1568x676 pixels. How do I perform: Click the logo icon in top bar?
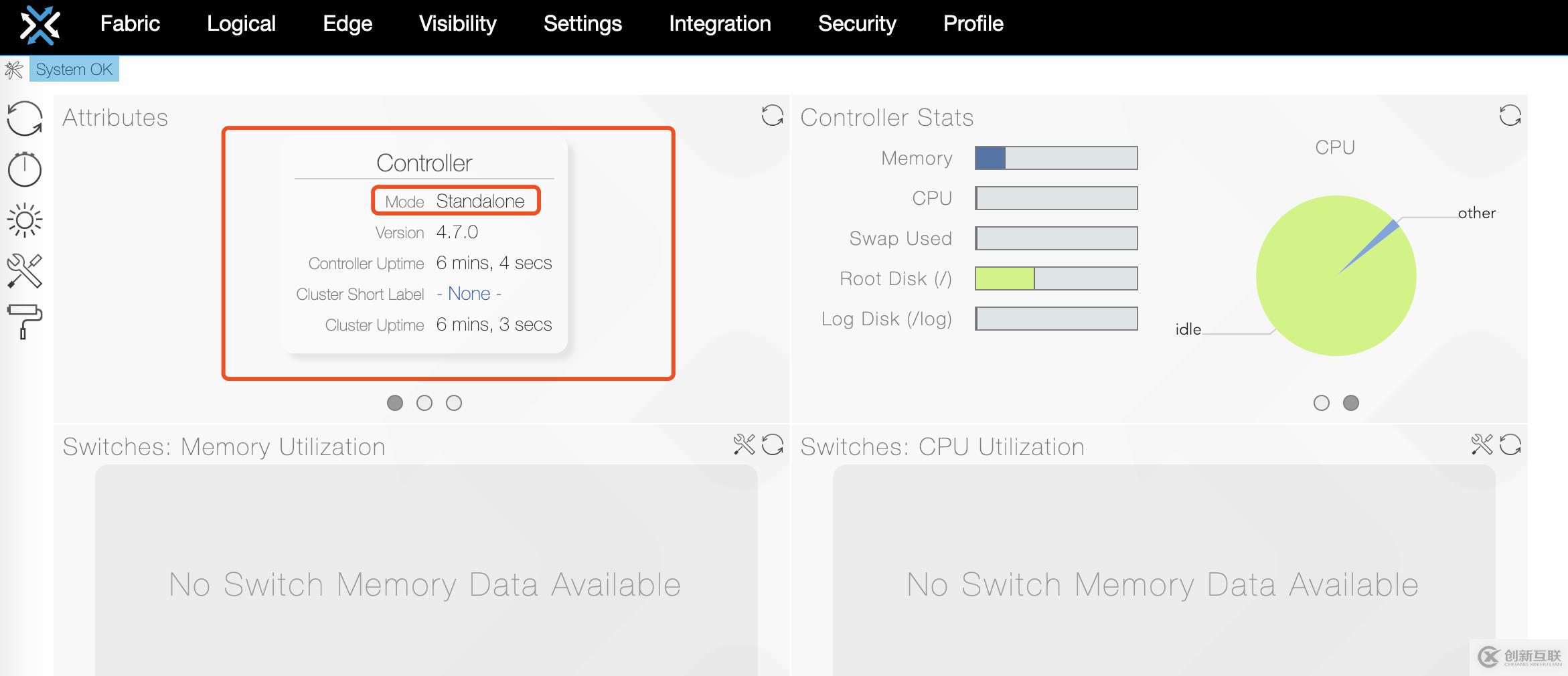tap(40, 25)
